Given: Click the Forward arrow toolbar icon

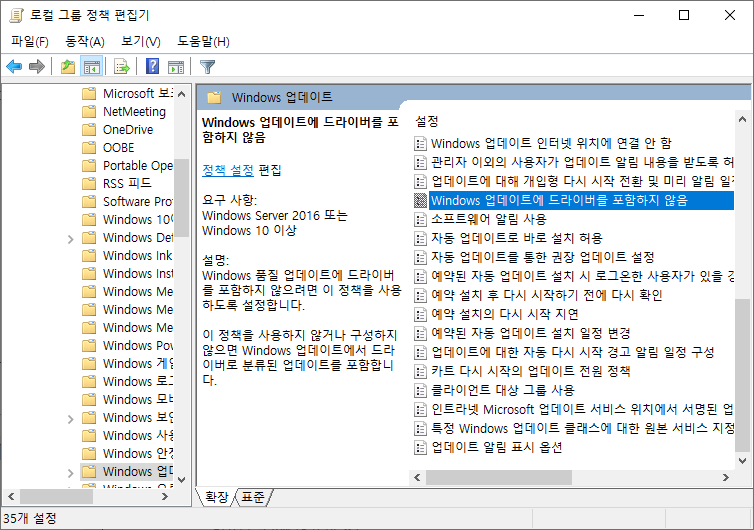Looking at the screenshot, I should pos(37,66).
